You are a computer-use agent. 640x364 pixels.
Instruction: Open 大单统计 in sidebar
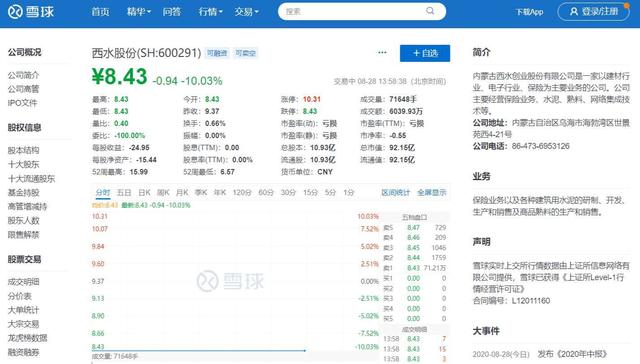[x=23, y=310]
